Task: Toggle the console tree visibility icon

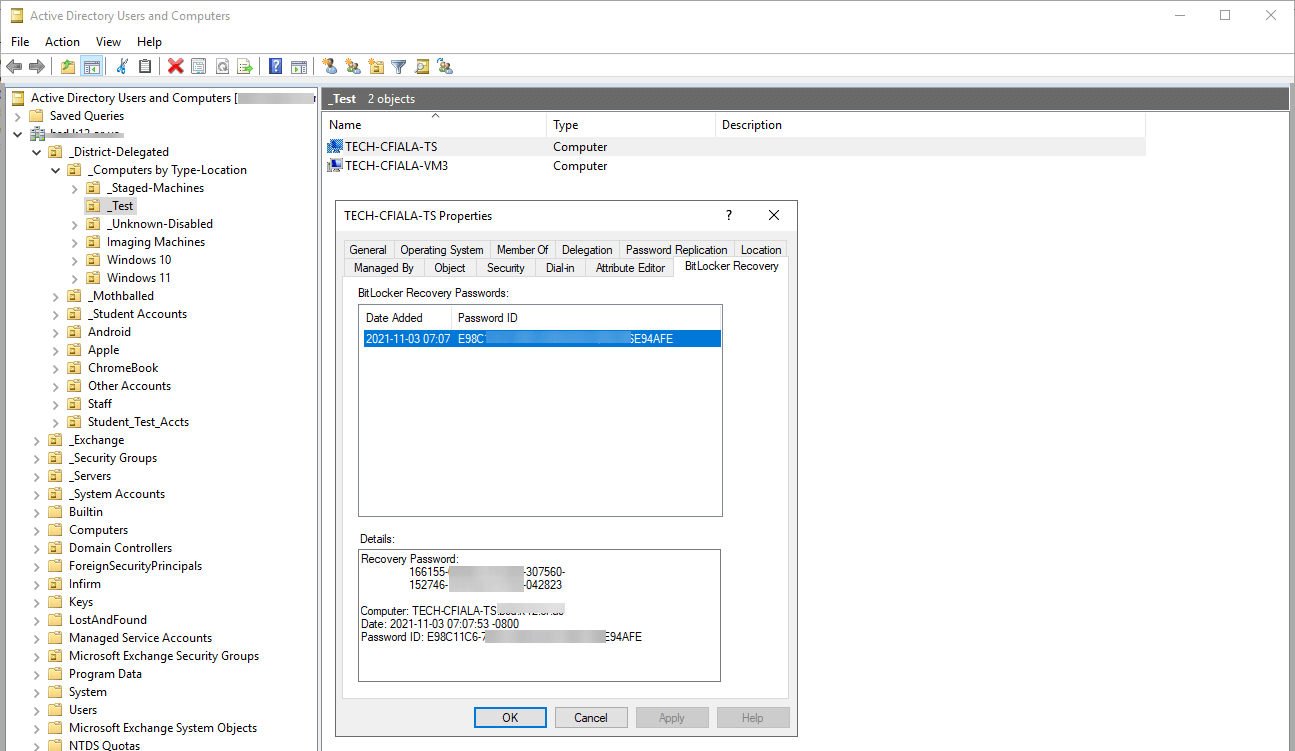Action: (x=92, y=66)
